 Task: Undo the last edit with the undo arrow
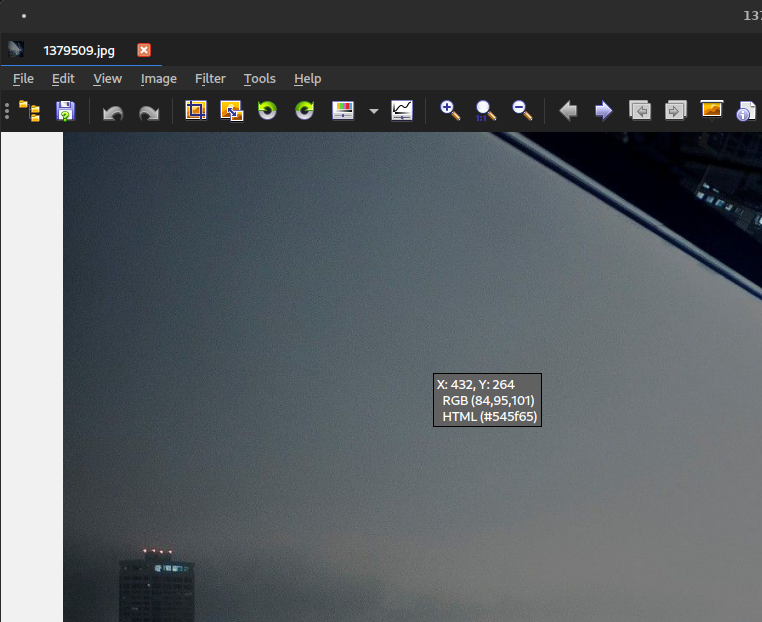(113, 111)
